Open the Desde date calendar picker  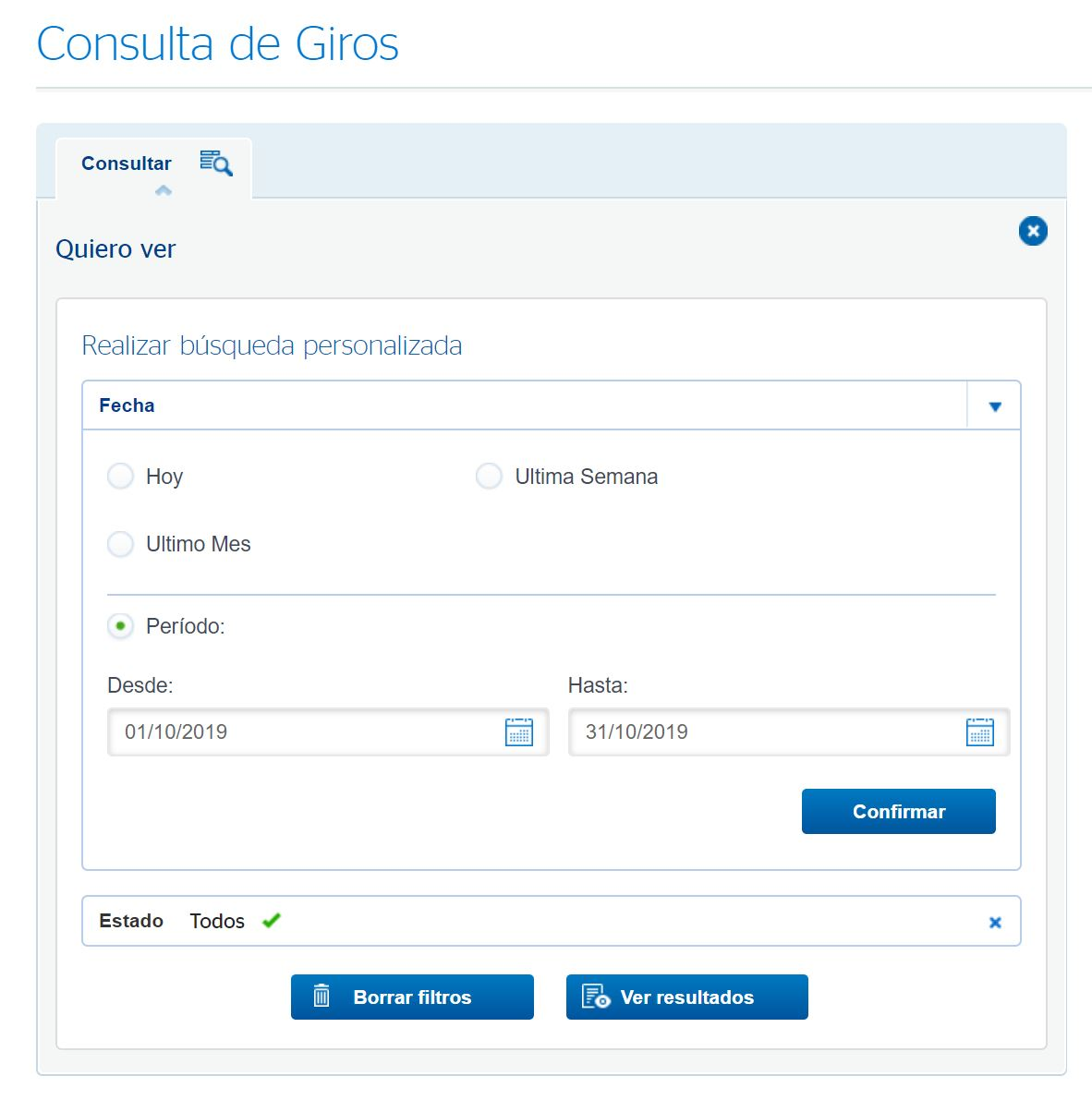518,731
